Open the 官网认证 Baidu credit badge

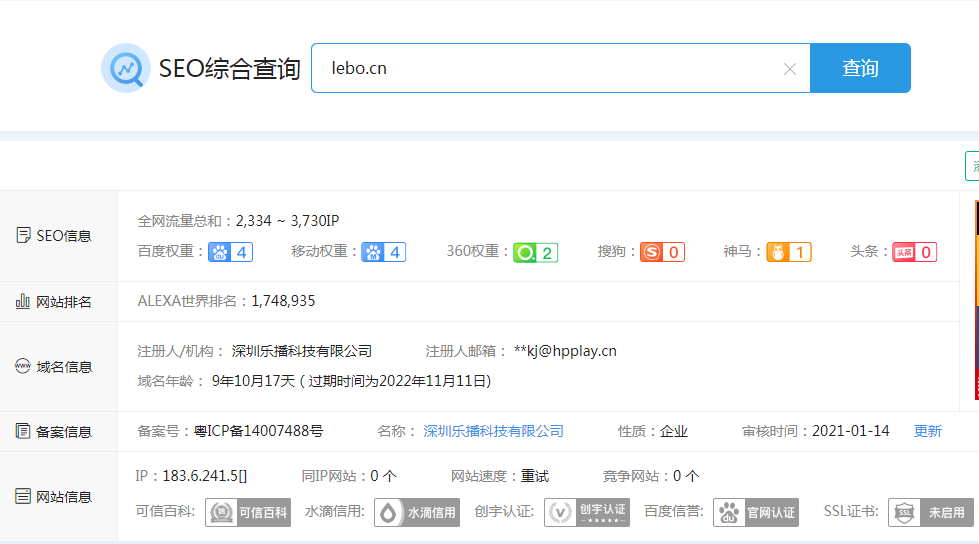pos(756,512)
